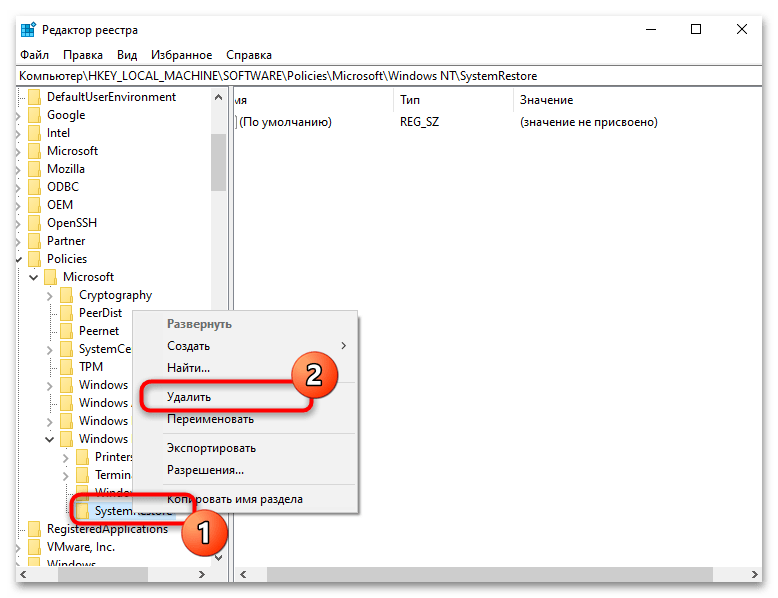778x598 pixels.
Task: Choose Удалить in context menu
Action: (189, 397)
